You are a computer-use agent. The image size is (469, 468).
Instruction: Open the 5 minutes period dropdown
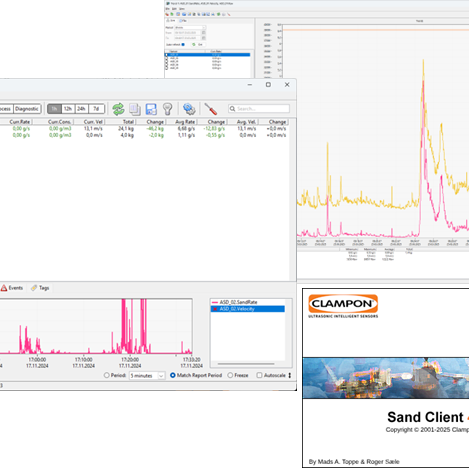point(147,376)
